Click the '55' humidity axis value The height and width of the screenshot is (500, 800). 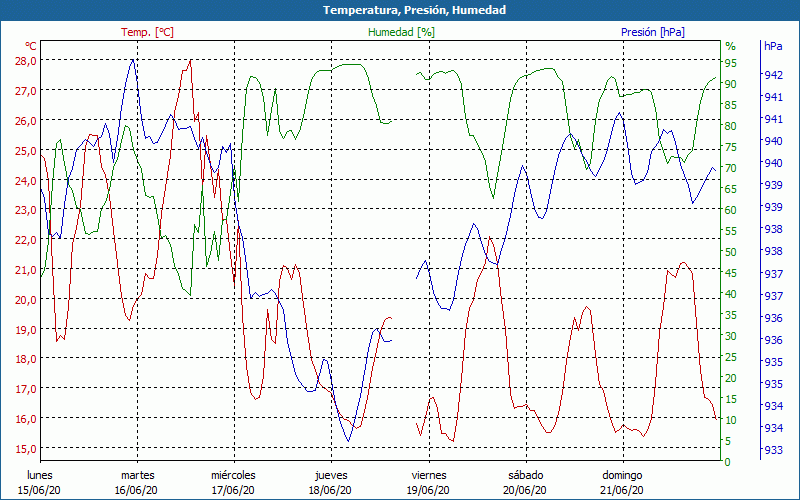[x=731, y=231]
